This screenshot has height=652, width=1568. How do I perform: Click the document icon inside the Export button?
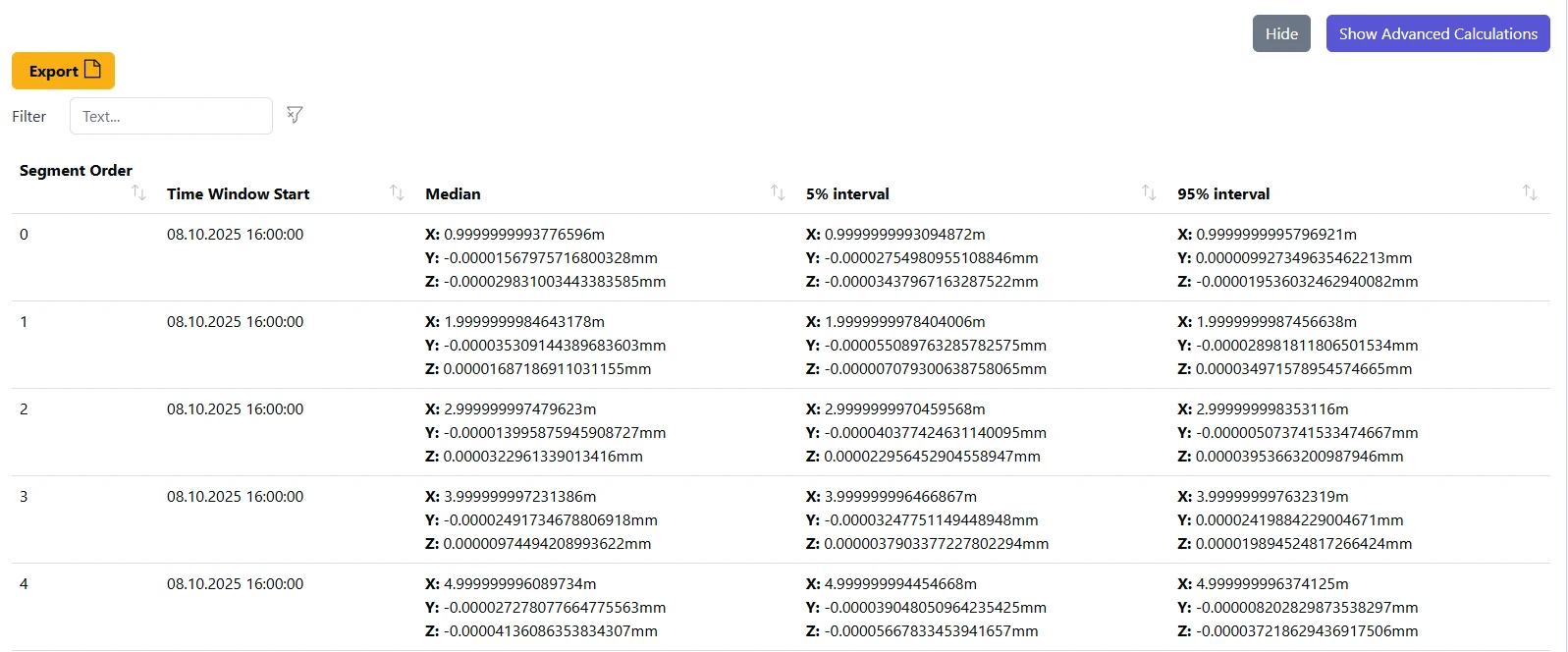[93, 70]
